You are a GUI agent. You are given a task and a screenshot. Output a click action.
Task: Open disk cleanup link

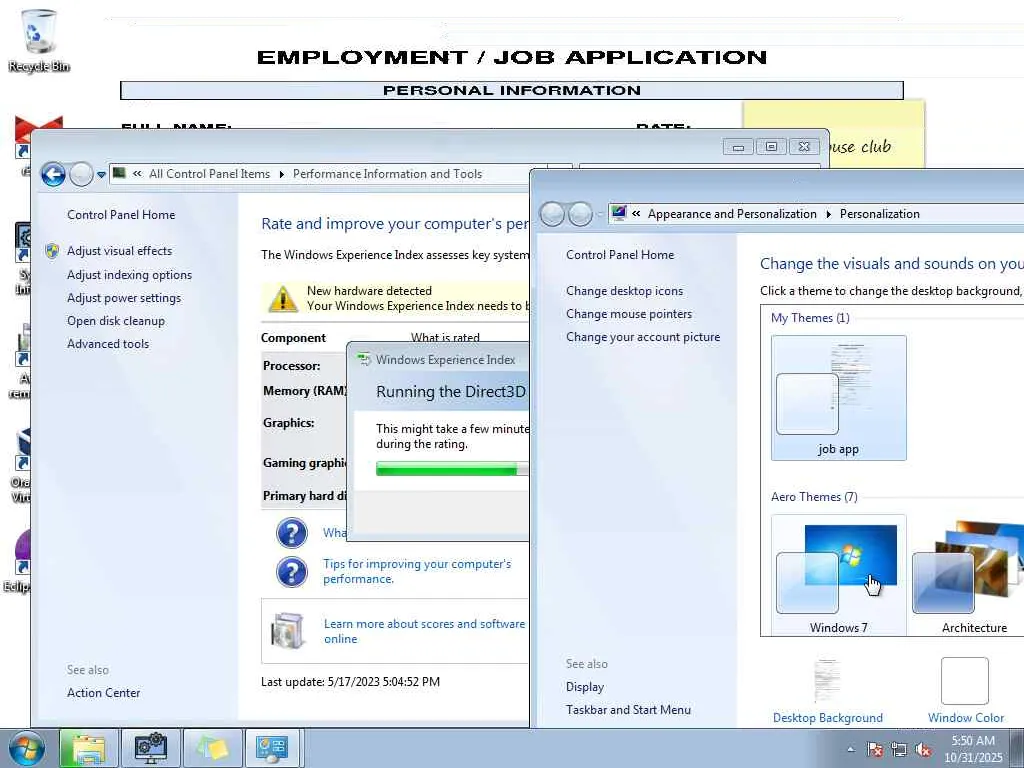116,321
